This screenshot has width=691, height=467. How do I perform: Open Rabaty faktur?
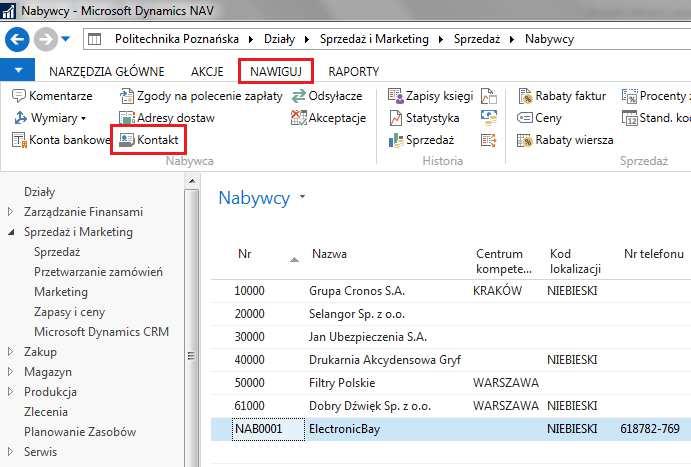(x=562, y=96)
